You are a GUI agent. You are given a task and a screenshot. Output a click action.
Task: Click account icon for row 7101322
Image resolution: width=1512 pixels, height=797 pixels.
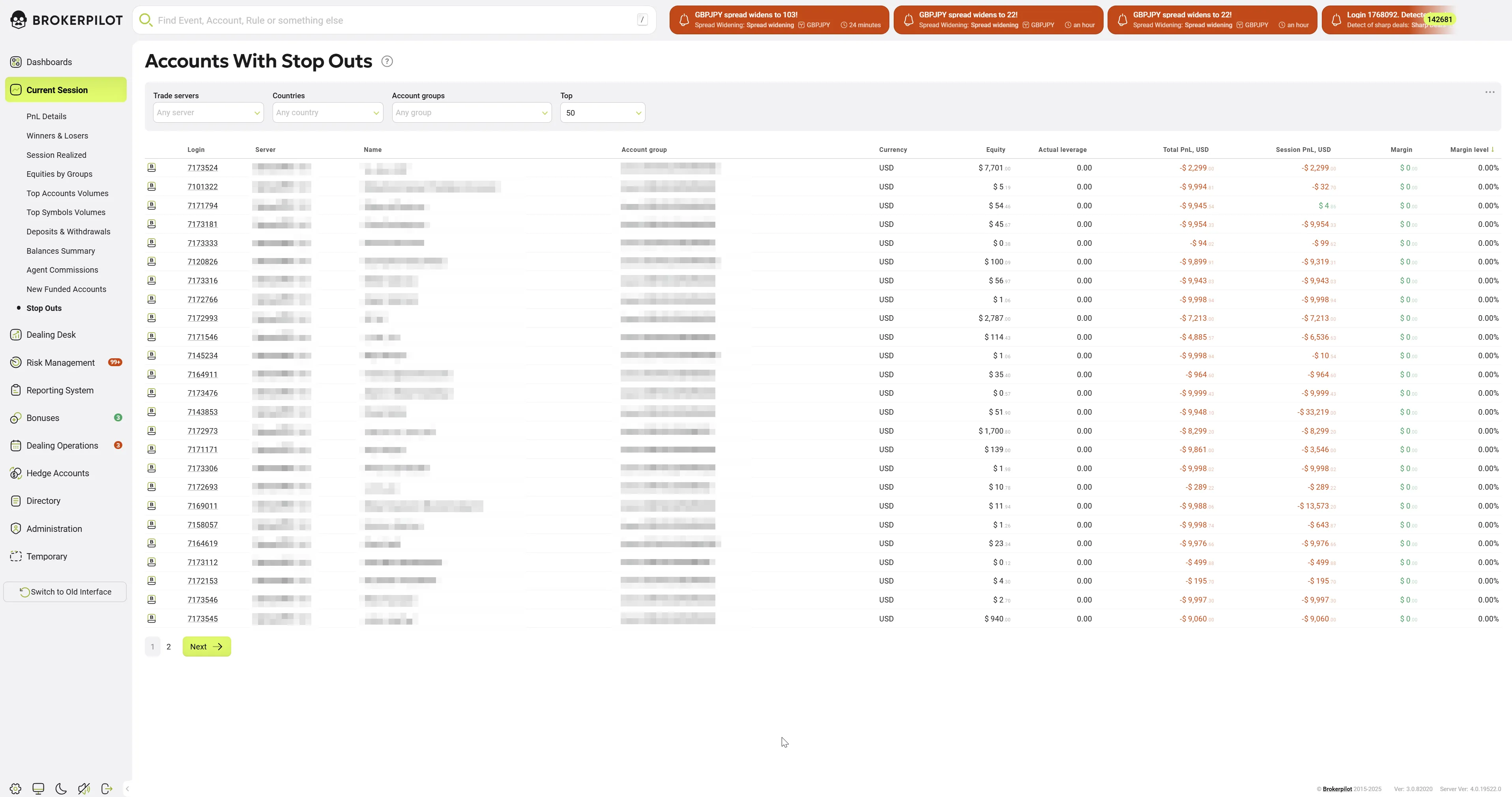(152, 187)
